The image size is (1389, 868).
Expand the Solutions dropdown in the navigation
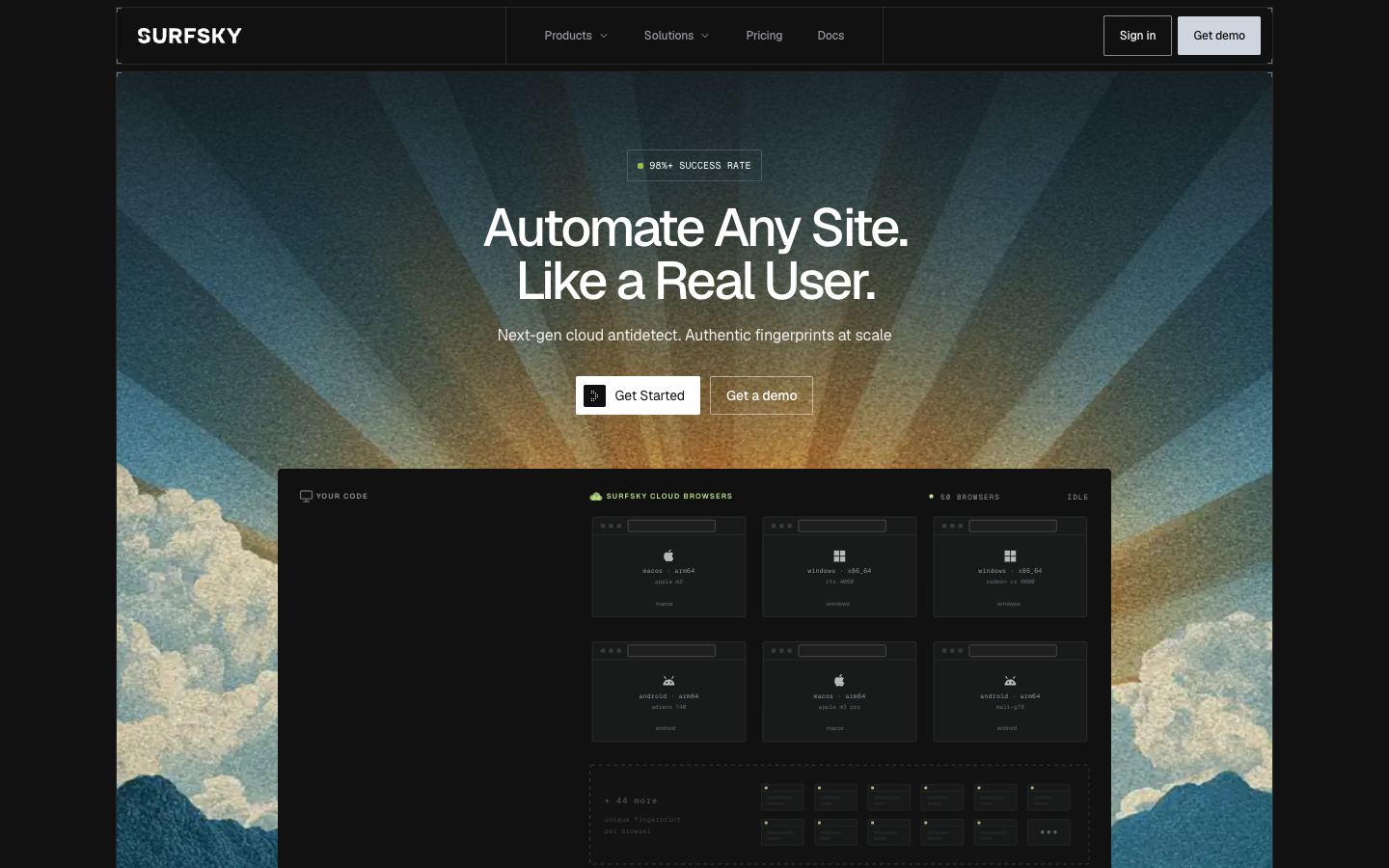tap(676, 36)
